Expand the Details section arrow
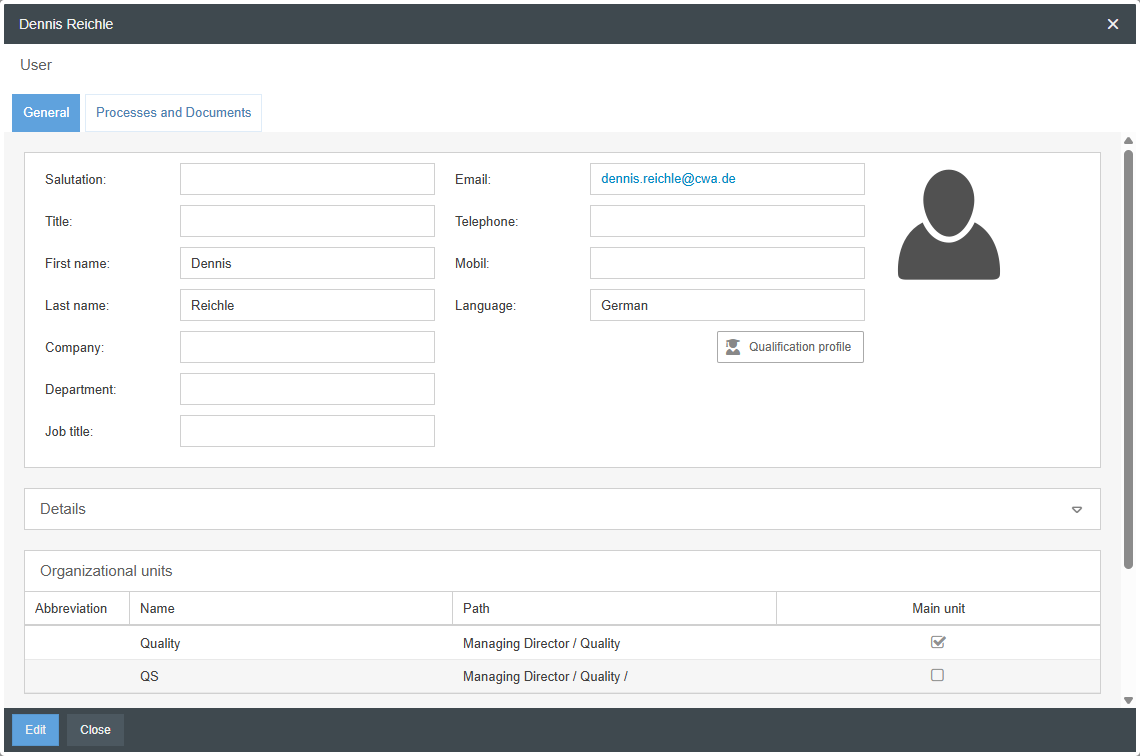The height and width of the screenshot is (756, 1140). (1077, 510)
